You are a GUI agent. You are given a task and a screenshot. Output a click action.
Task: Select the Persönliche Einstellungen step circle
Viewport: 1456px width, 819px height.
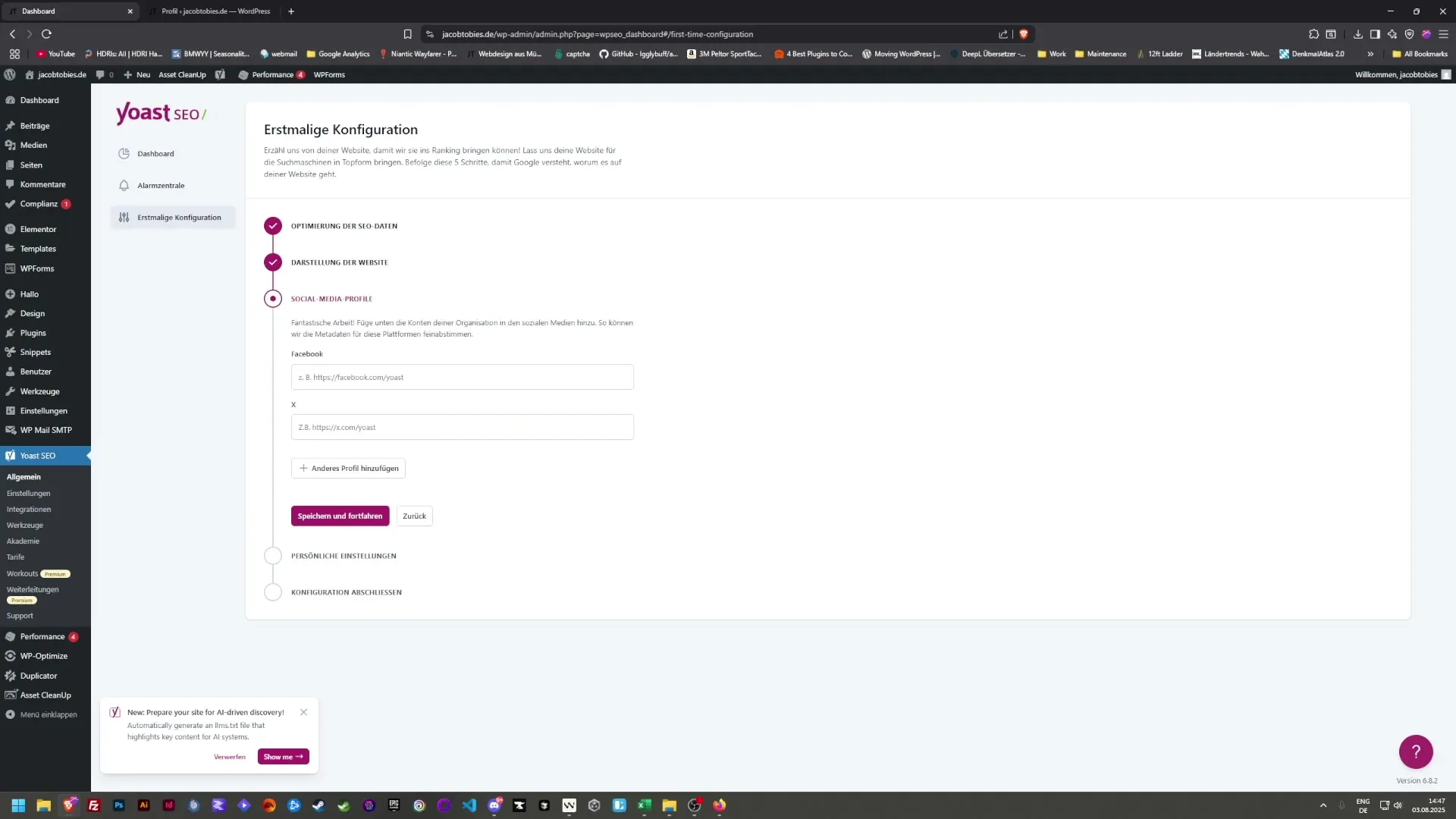[x=273, y=556]
